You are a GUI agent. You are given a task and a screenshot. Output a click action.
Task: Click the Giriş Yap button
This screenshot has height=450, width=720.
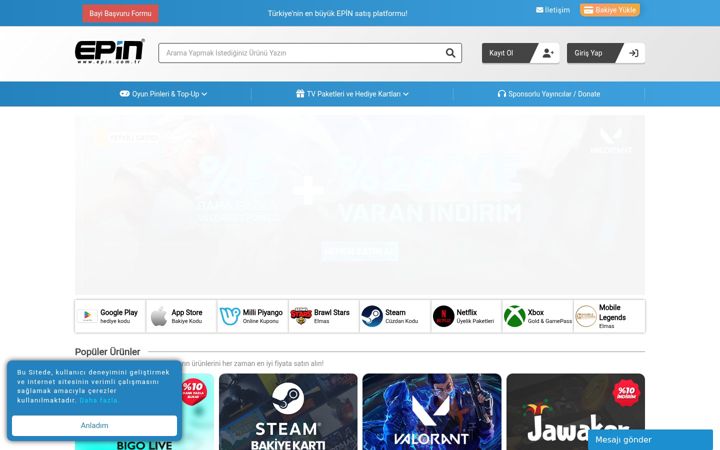(x=606, y=53)
